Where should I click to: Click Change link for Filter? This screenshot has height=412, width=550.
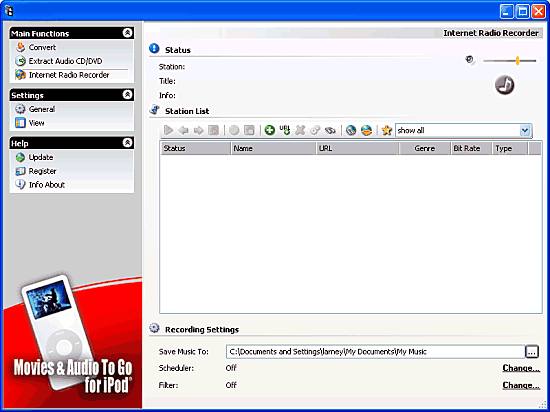(521, 385)
